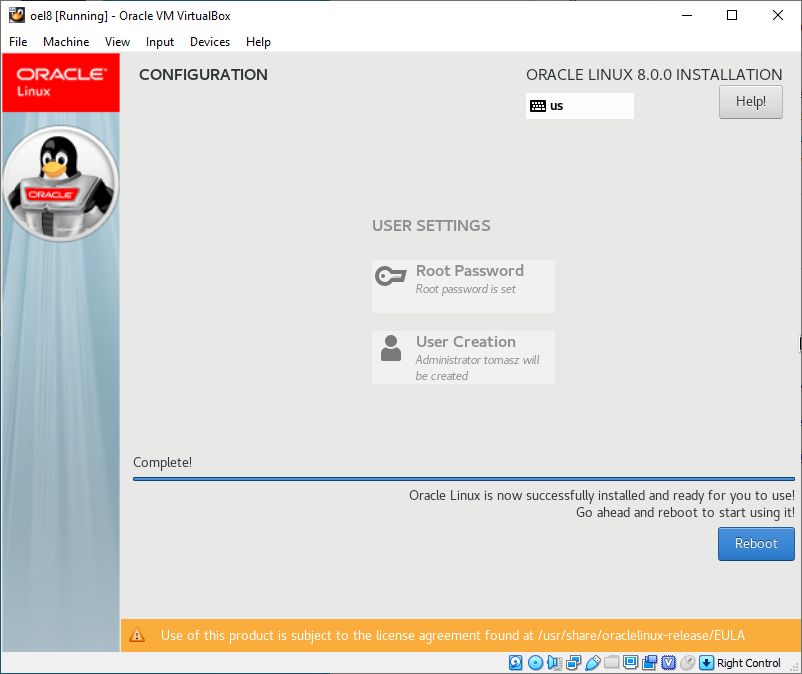
Task: Open the Input menu
Action: (x=160, y=42)
